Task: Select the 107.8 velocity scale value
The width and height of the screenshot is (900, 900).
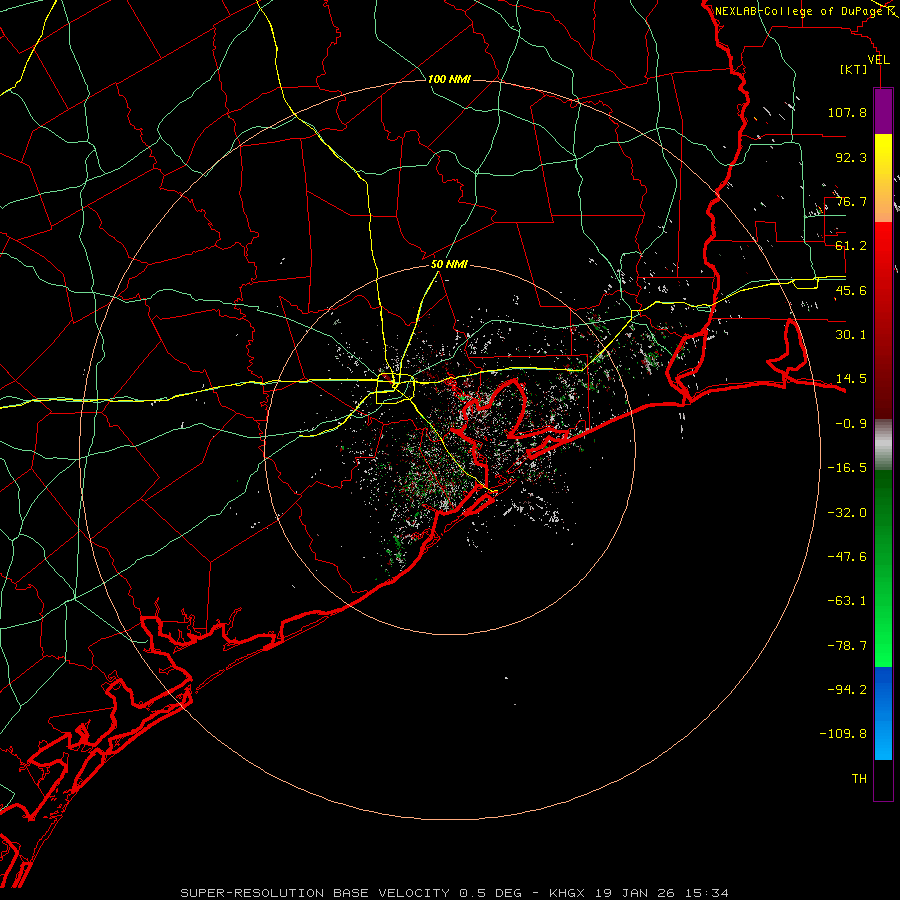Action: pyautogui.click(x=847, y=112)
